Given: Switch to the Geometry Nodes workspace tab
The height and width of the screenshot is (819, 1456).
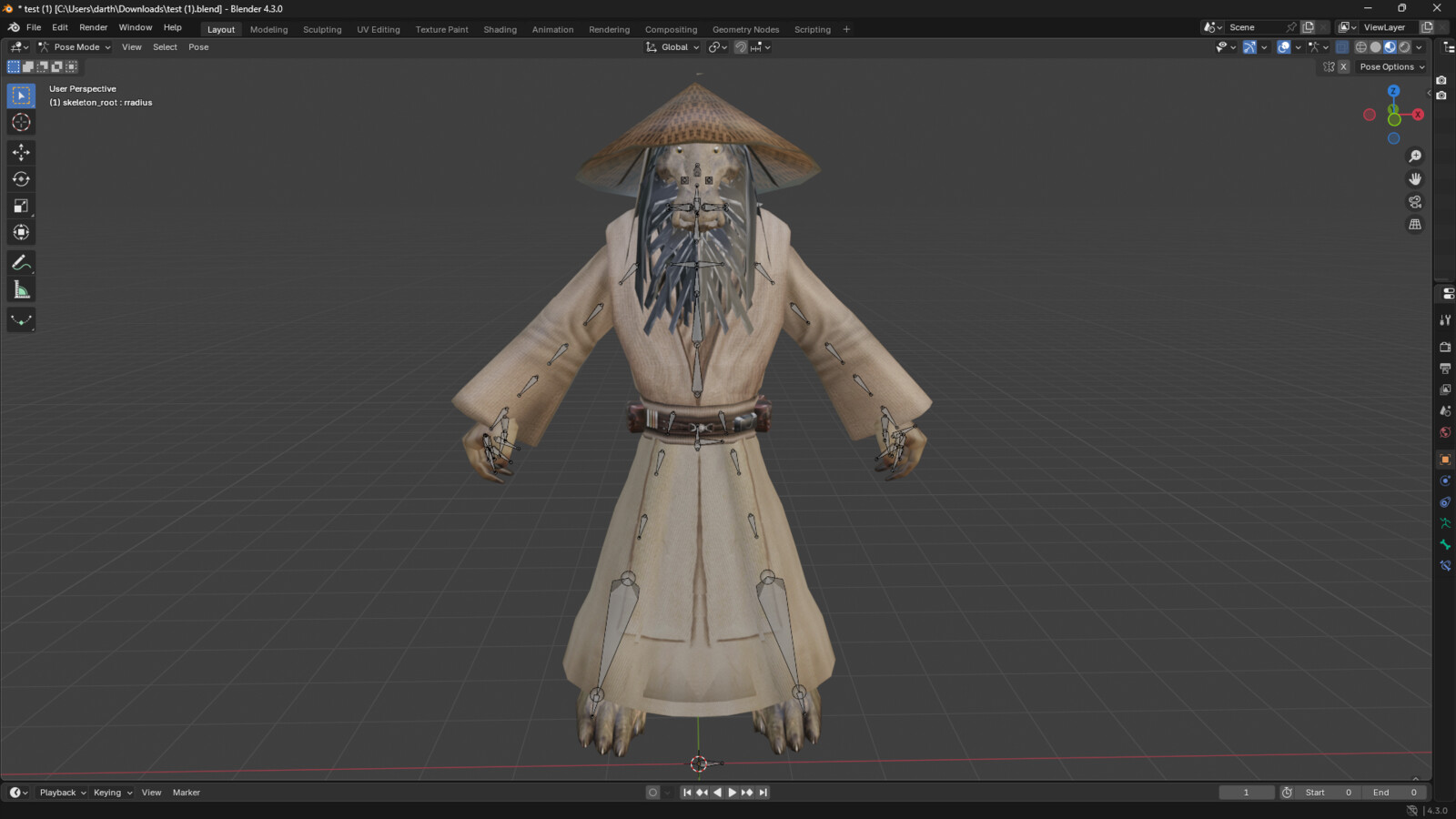Looking at the screenshot, I should point(745,29).
